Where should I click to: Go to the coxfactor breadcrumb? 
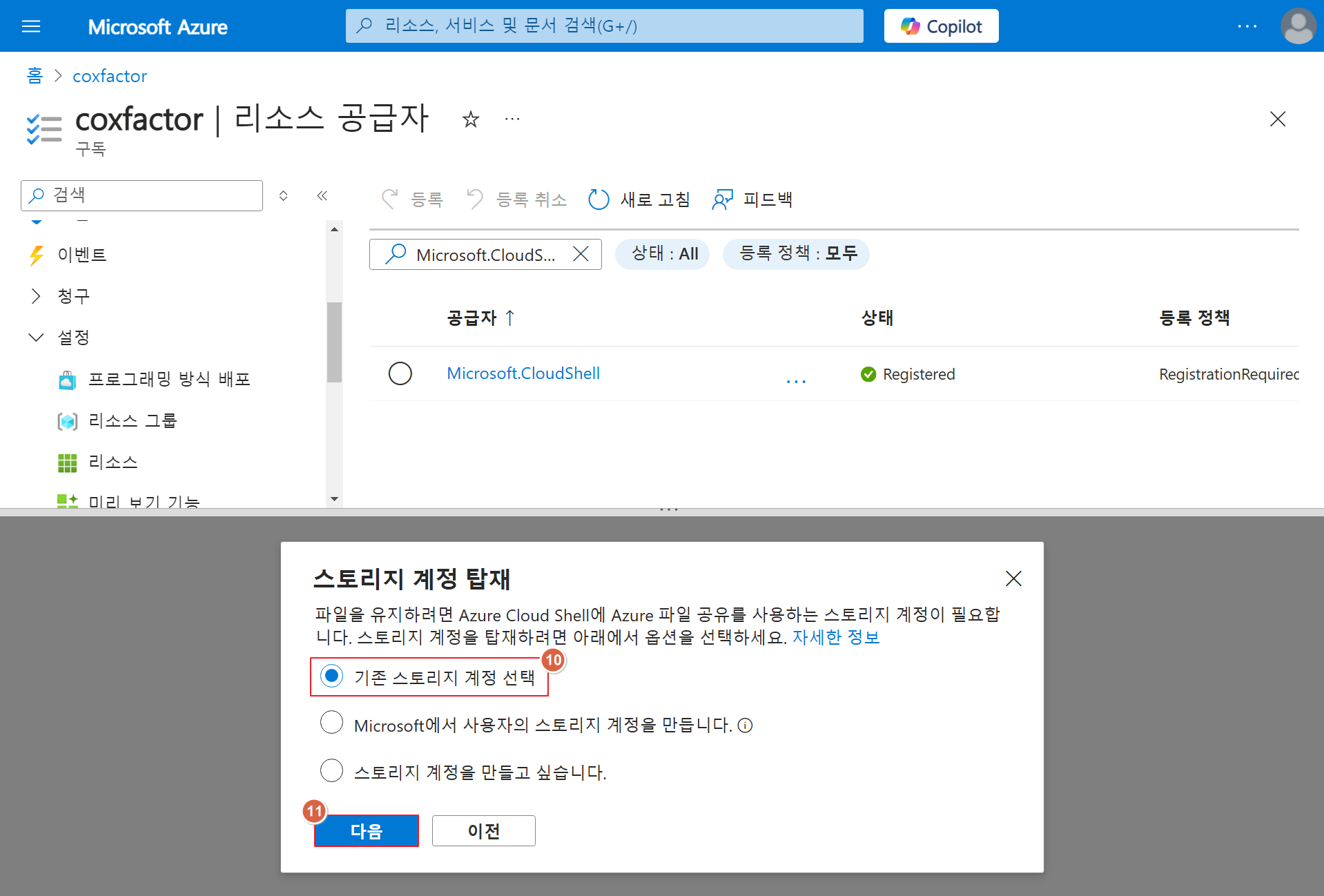(110, 76)
